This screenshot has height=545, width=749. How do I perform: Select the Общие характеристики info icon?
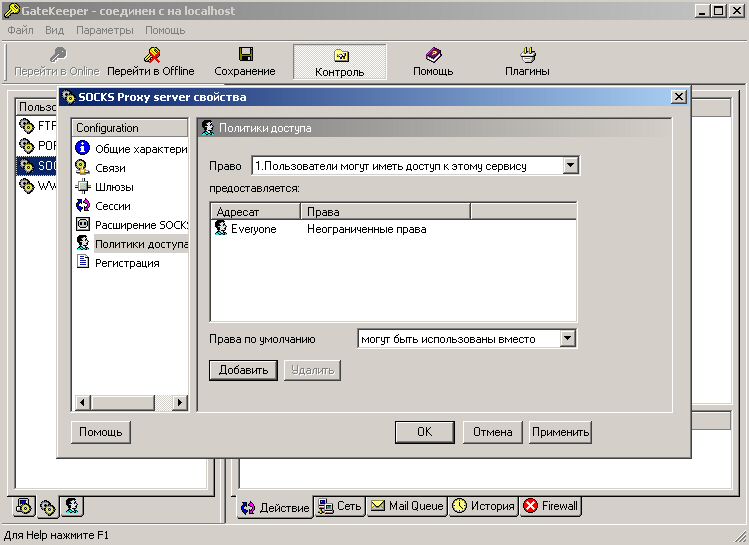click(83, 148)
